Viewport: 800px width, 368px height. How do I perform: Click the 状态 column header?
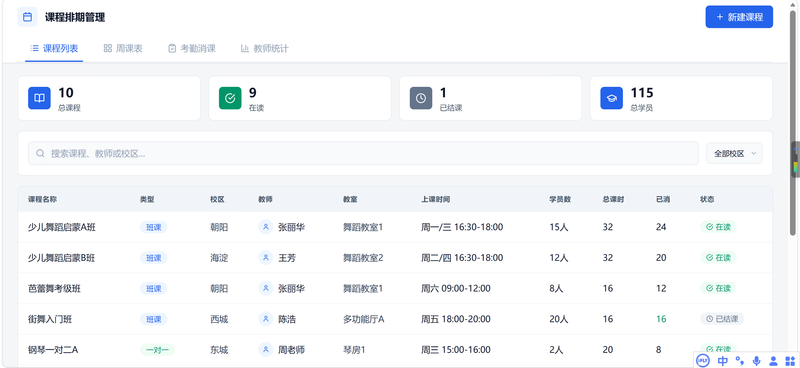[x=707, y=200]
